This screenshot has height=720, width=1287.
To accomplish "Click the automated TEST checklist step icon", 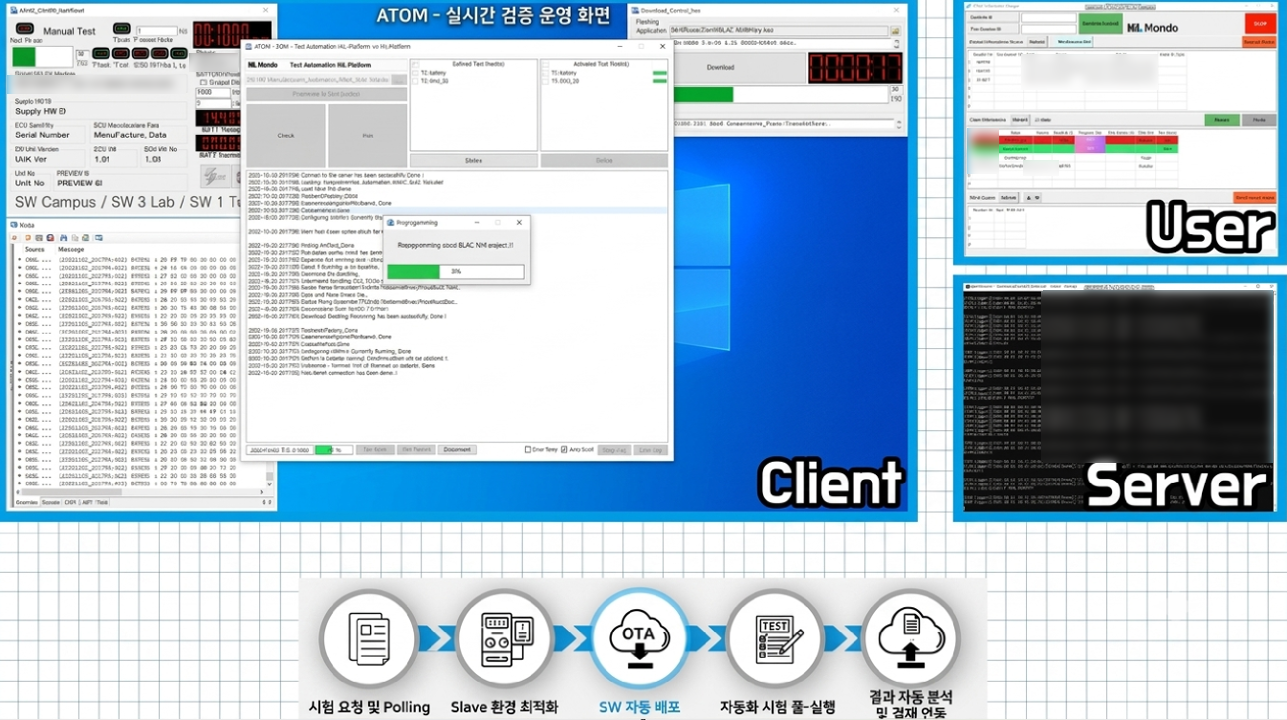I will point(775,639).
